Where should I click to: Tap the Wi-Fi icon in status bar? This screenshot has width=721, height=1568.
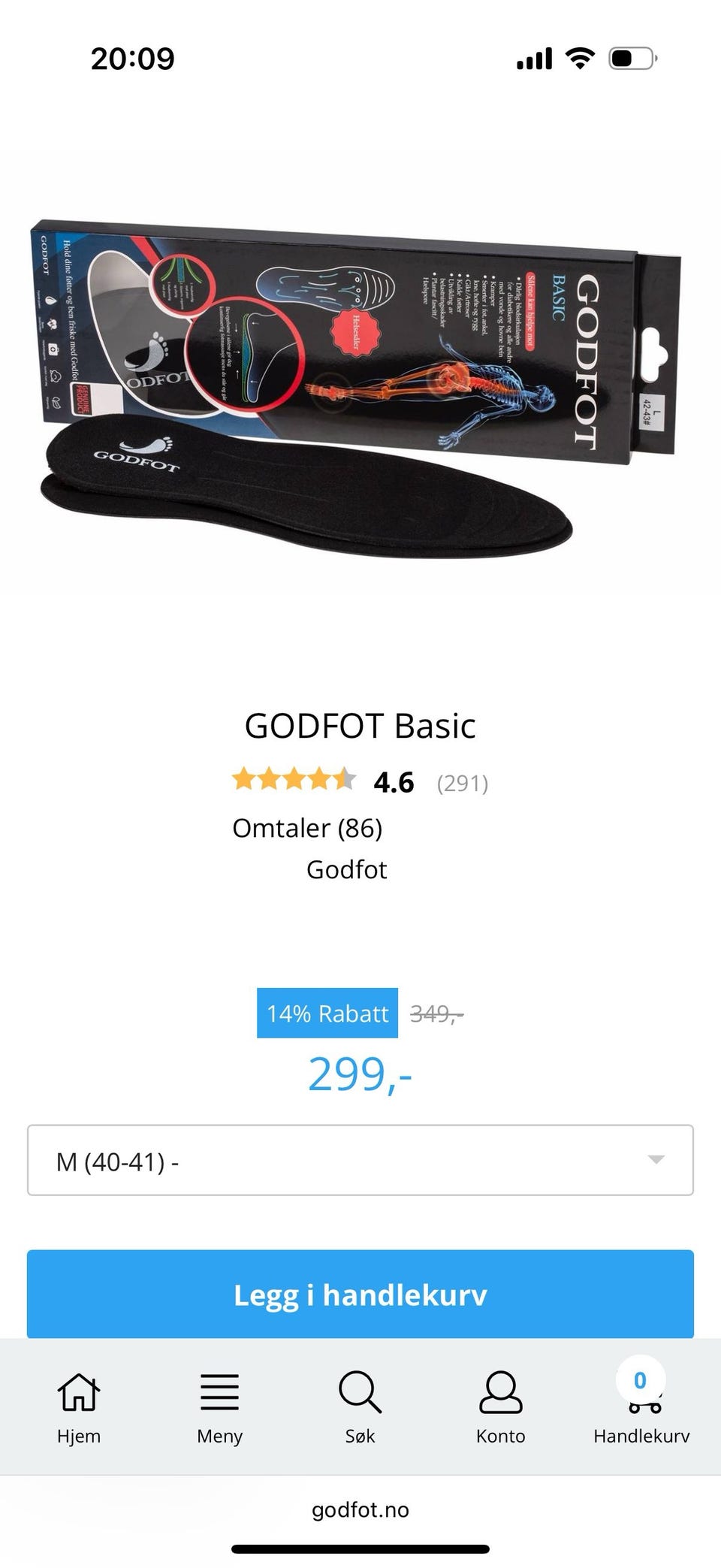579,58
